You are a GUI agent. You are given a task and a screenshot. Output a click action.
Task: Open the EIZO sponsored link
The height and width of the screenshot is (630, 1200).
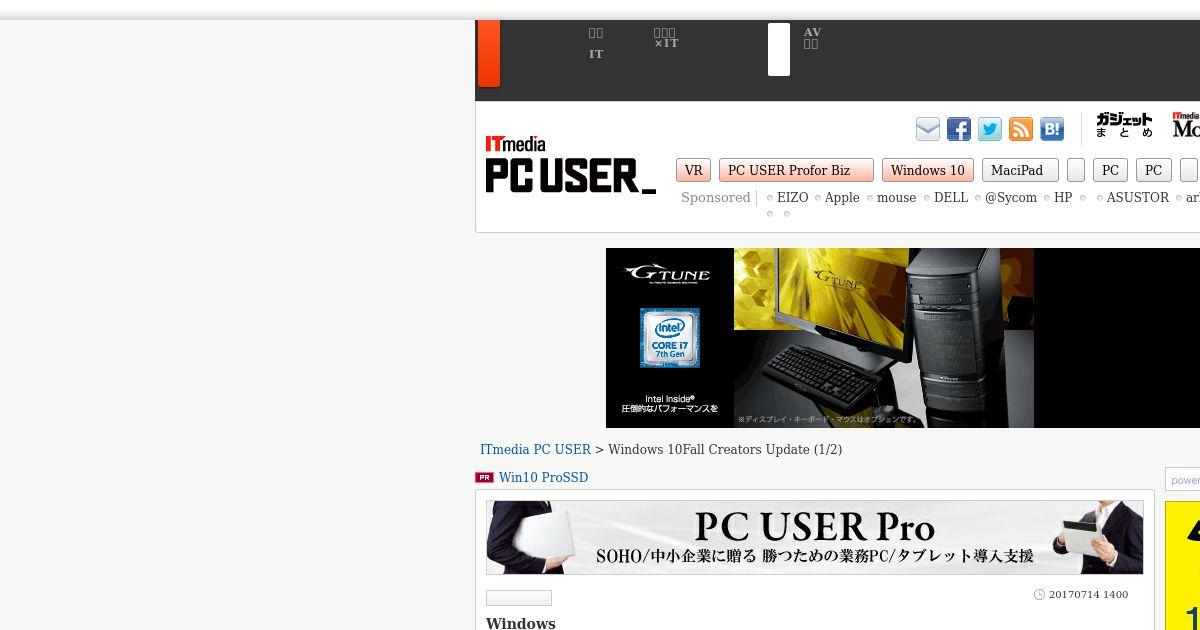792,198
